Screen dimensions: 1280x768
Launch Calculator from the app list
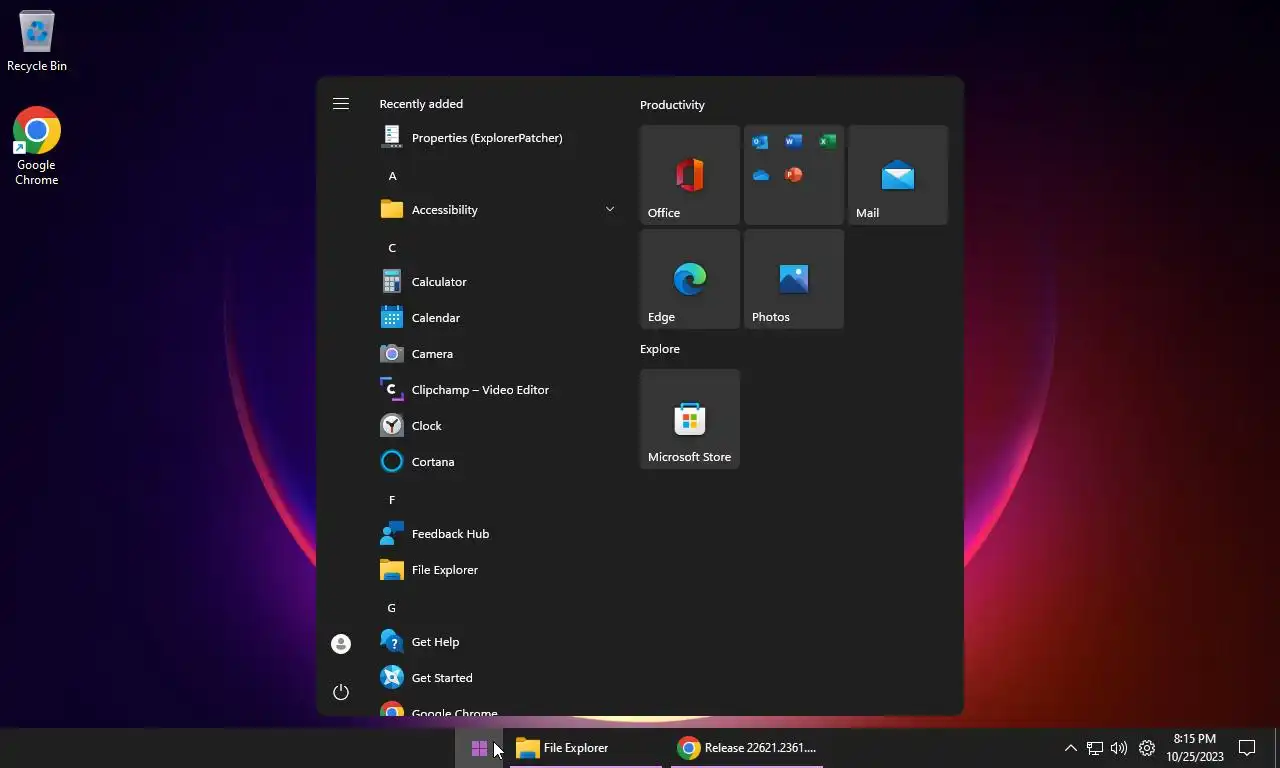[x=498, y=282]
